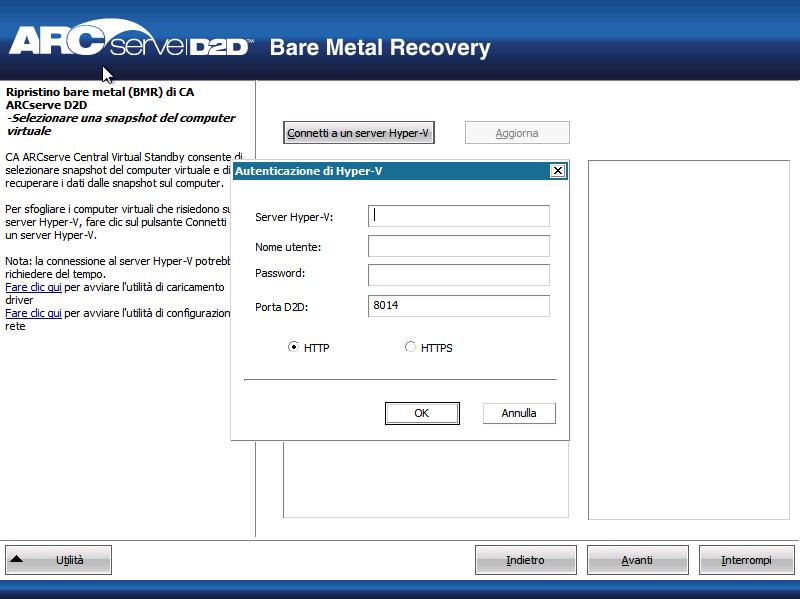Click the Porta D2D: label
This screenshot has width=800, height=599.
point(281,307)
